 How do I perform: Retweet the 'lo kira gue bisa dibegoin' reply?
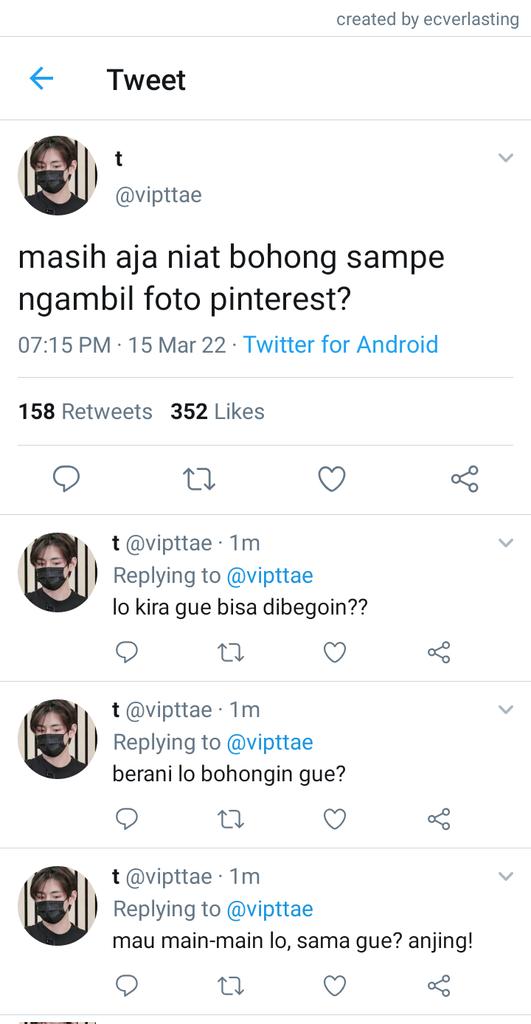tap(231, 652)
